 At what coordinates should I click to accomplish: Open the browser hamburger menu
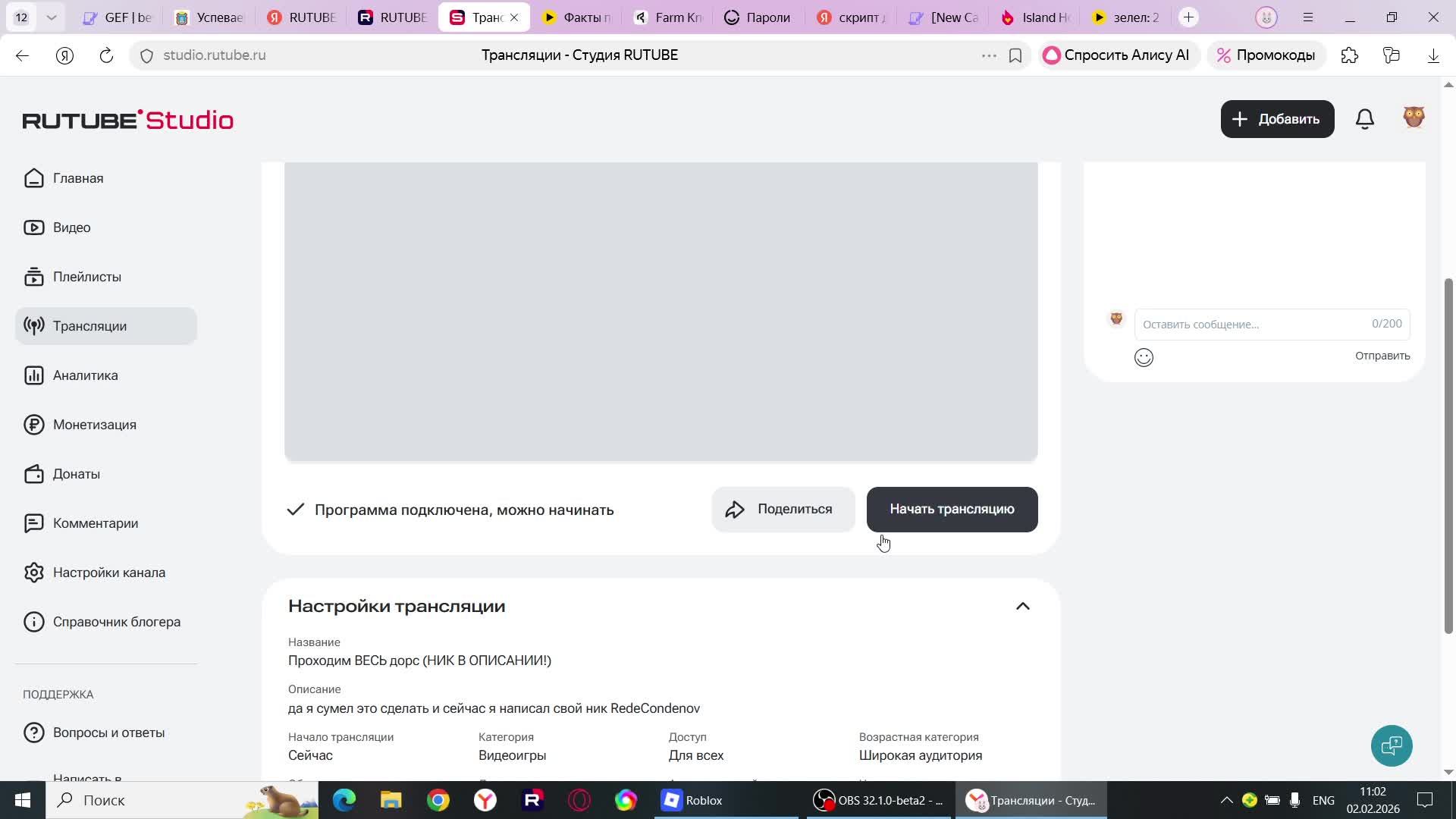click(x=1307, y=16)
